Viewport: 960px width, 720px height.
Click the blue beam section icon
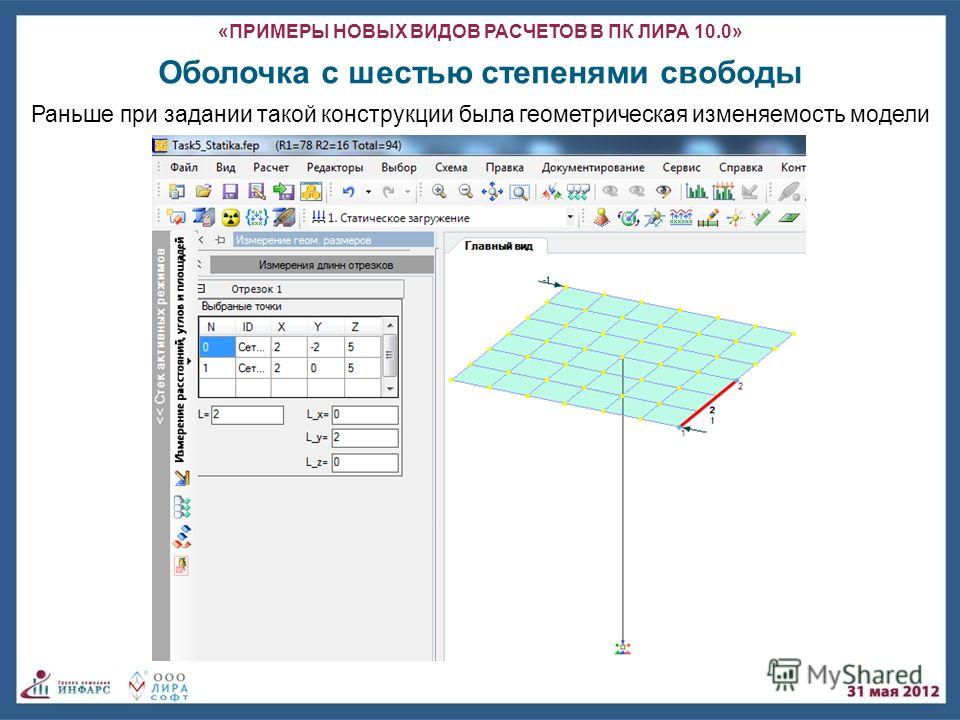tap(203, 217)
